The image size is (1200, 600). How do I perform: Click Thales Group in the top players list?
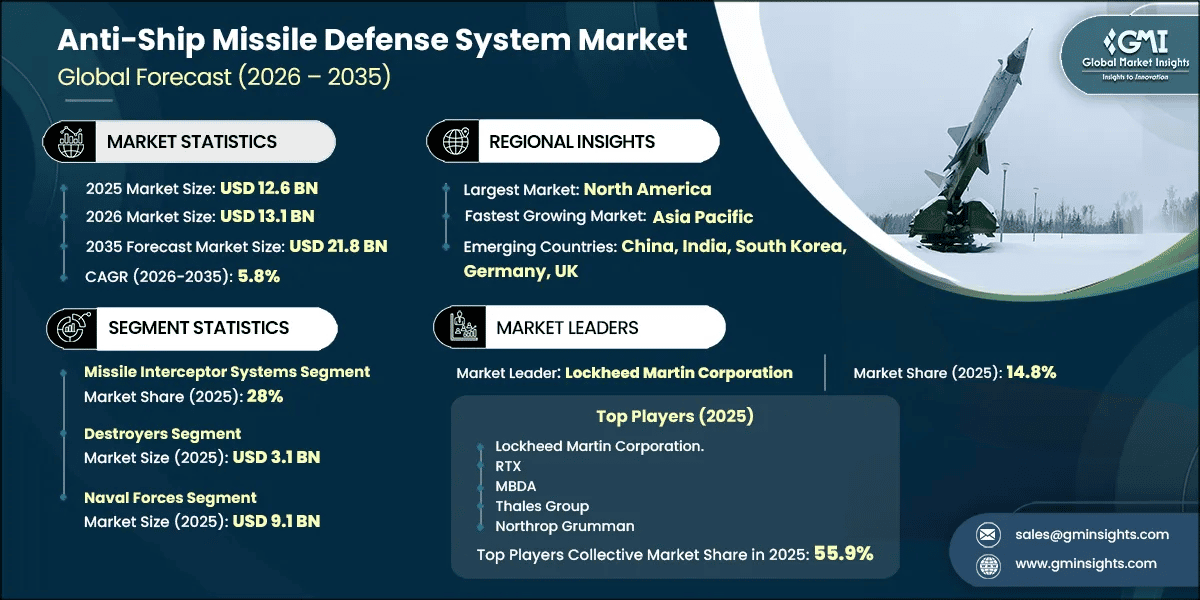coord(542,506)
